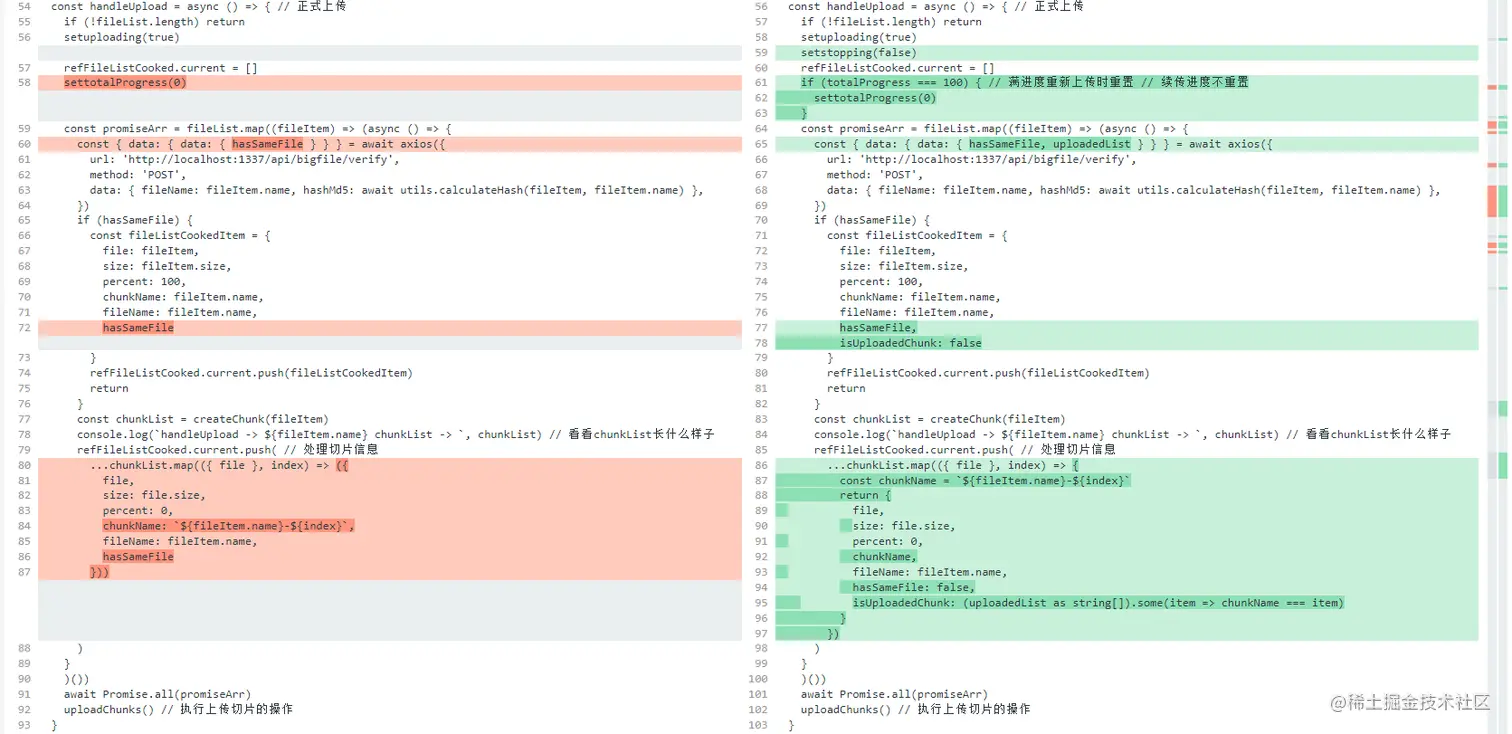1512x734 pixels.
Task: Click left url 'bigfile/verify' line 61
Action: (x=244, y=159)
